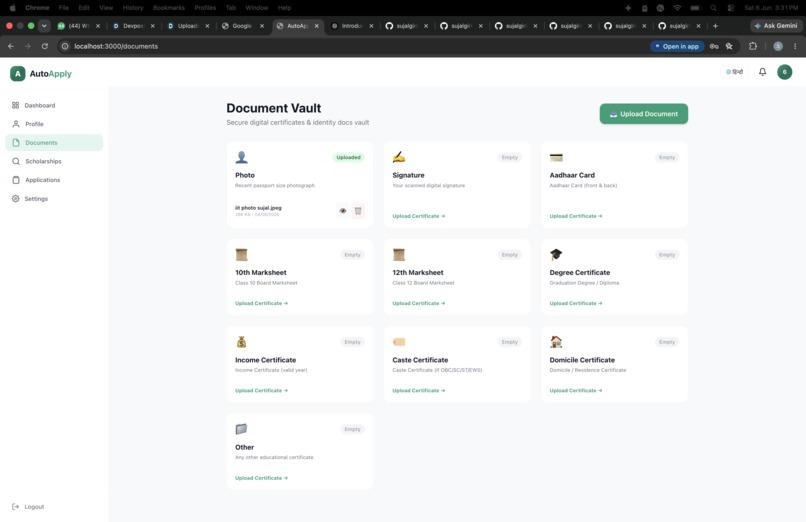Delete the uploaded photo with trash icon
The height and width of the screenshot is (522, 806).
point(358,211)
